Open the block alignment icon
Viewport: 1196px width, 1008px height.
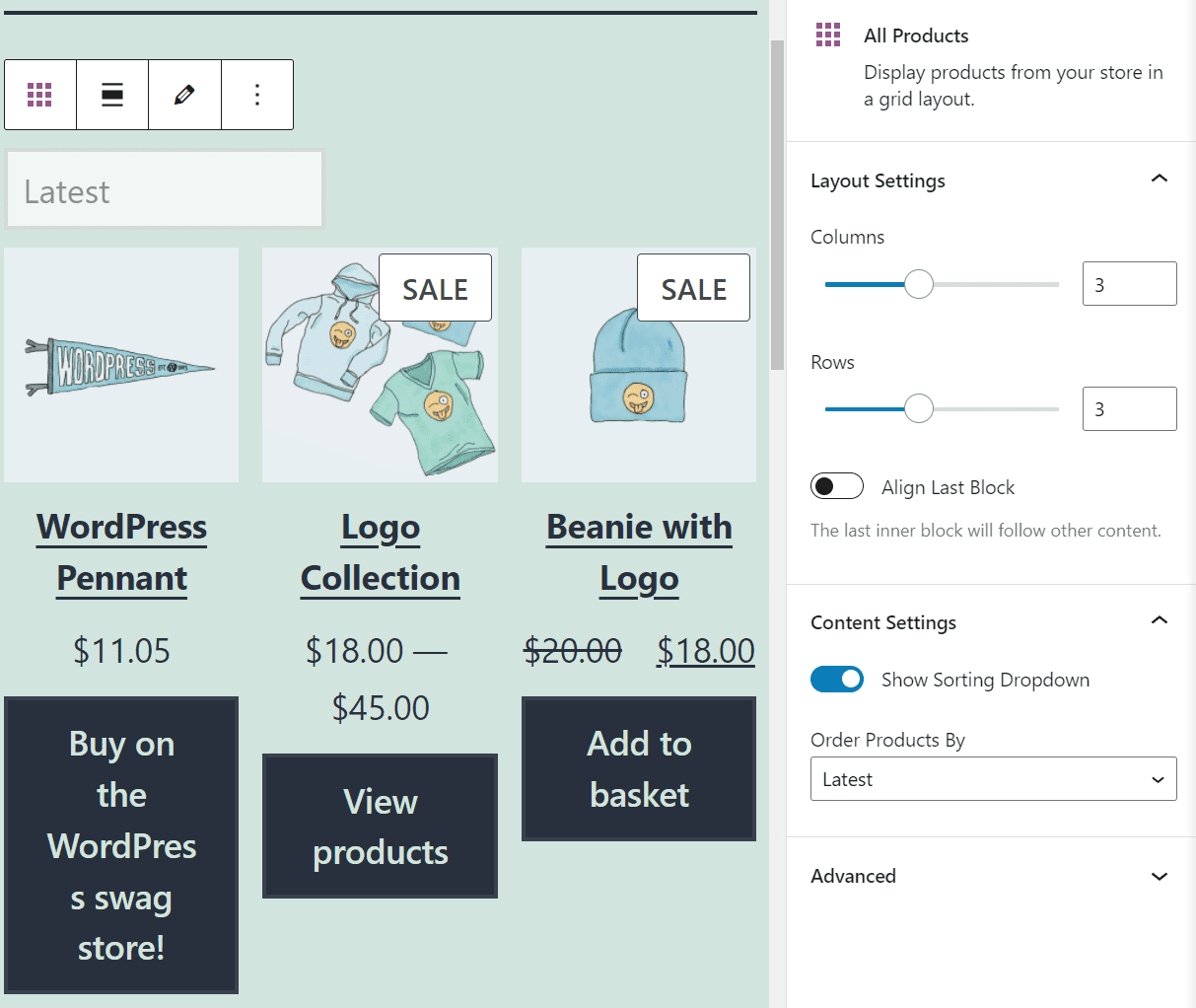(x=111, y=94)
